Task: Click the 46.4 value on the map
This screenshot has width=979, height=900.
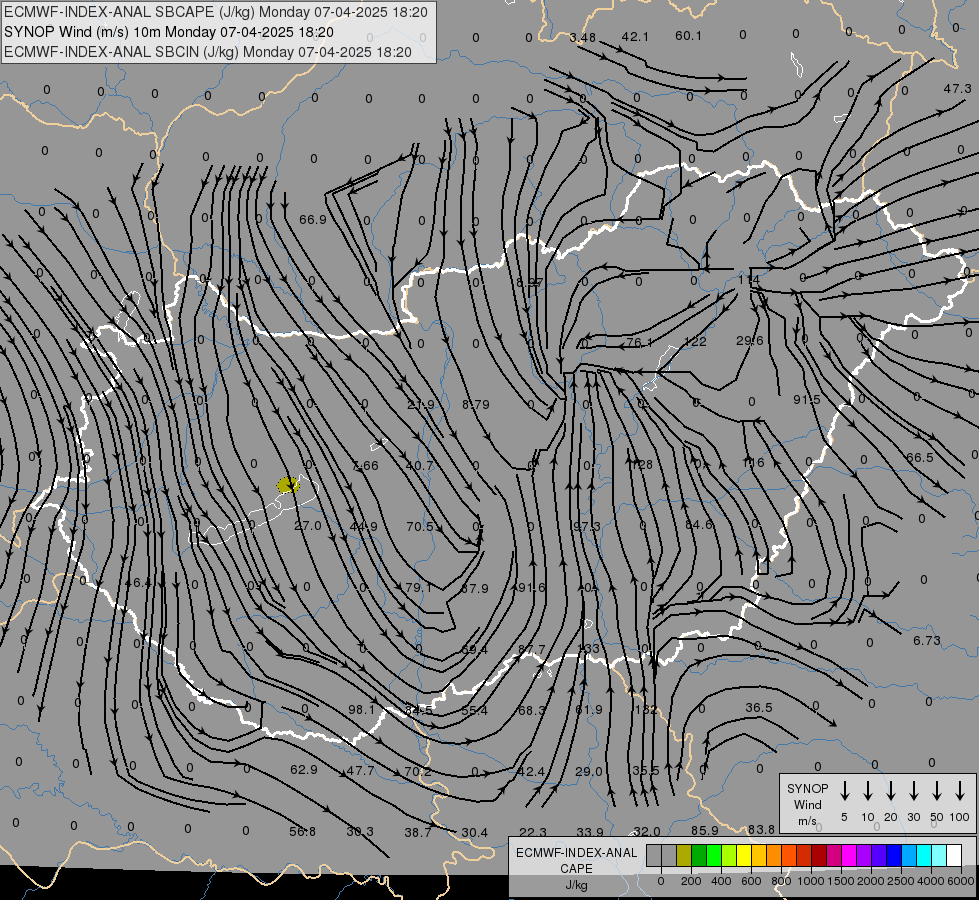Action: (x=138, y=582)
